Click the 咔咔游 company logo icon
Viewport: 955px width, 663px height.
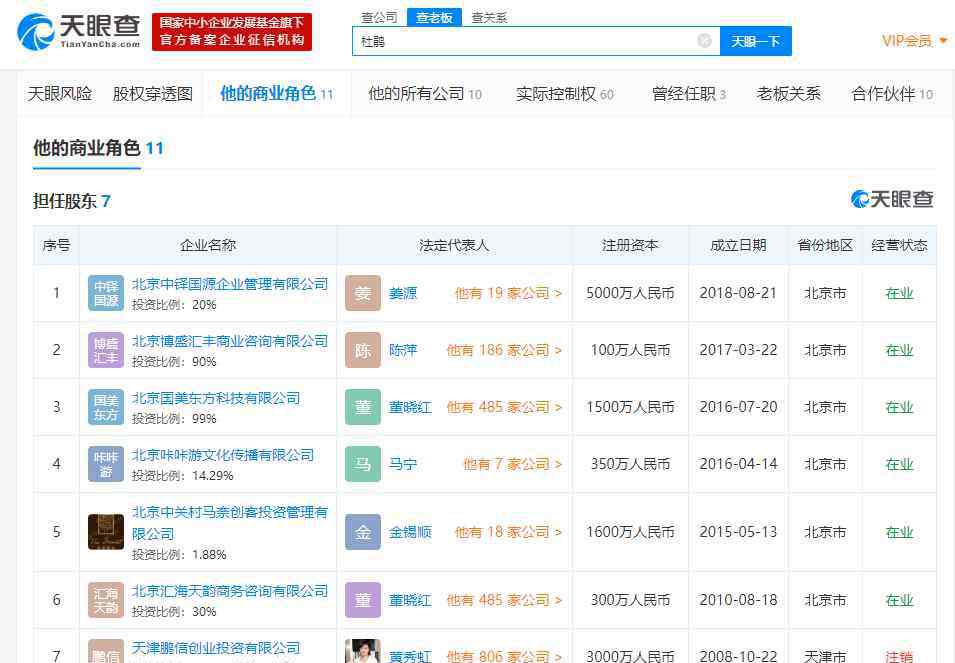point(106,464)
